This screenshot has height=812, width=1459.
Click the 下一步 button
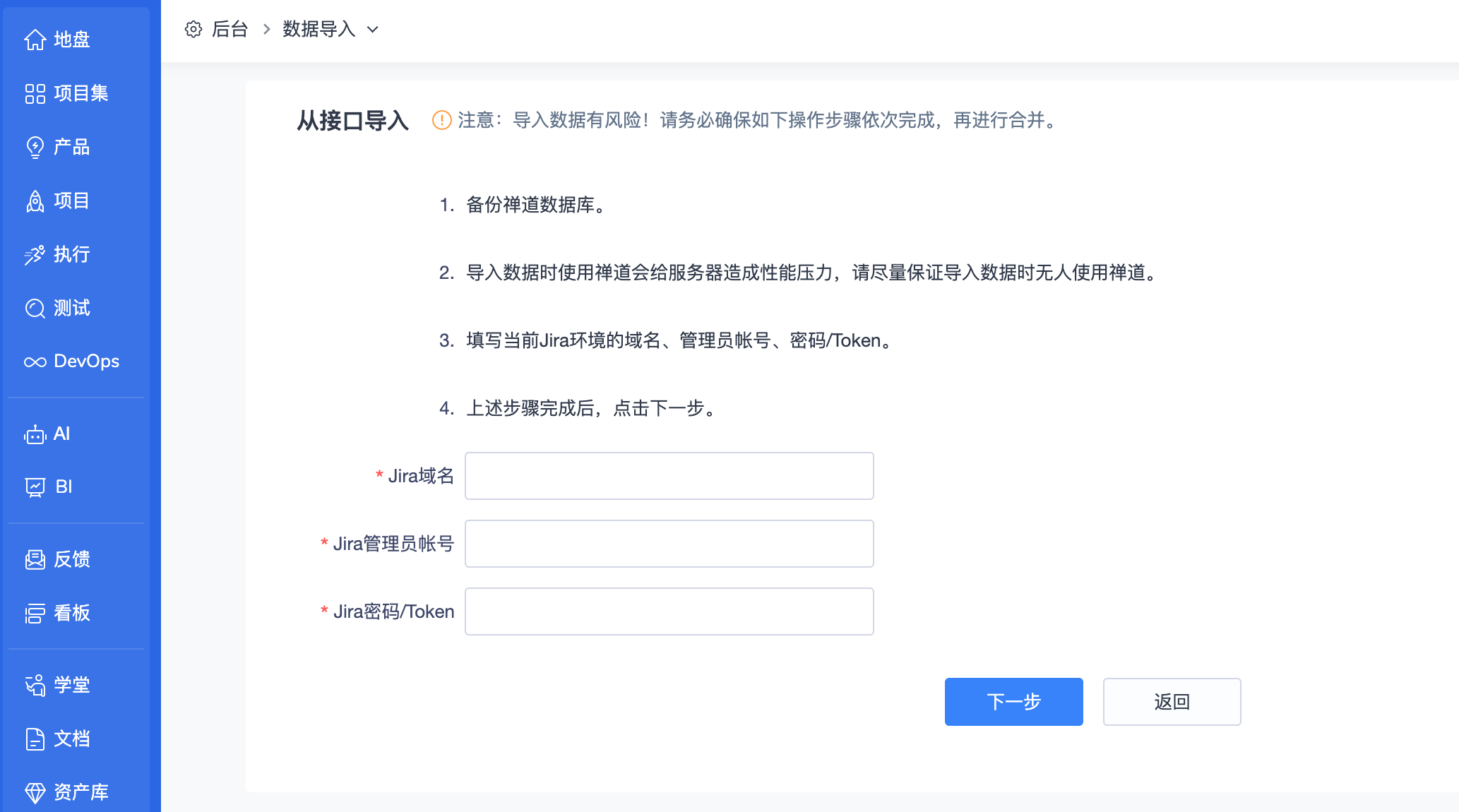(x=1013, y=702)
